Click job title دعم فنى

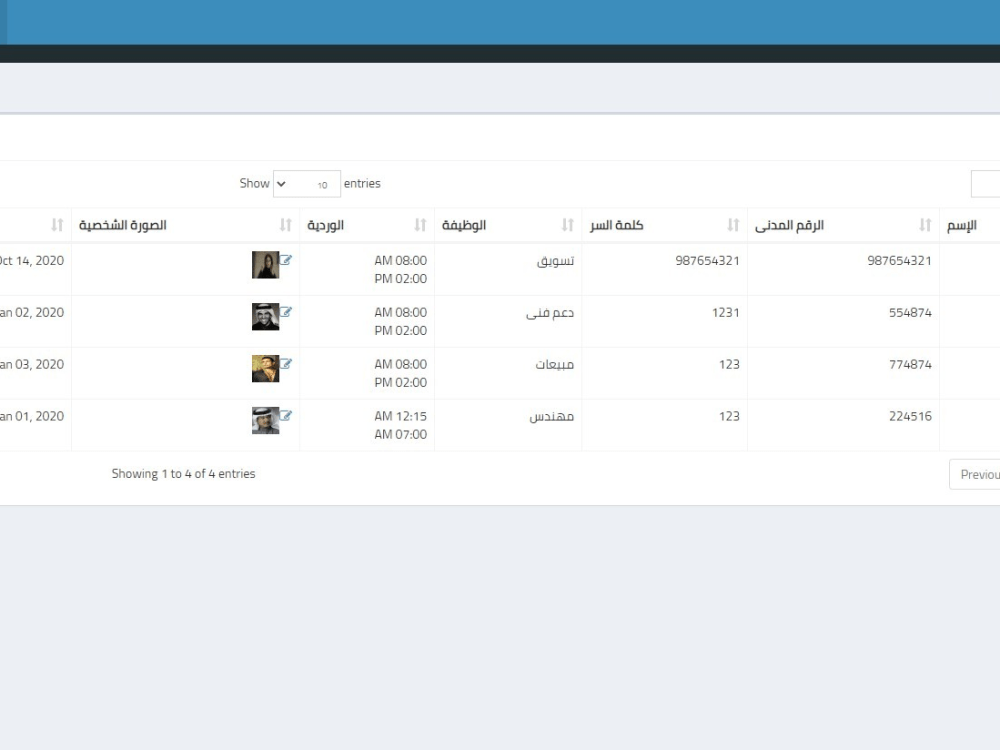pyautogui.click(x=550, y=313)
